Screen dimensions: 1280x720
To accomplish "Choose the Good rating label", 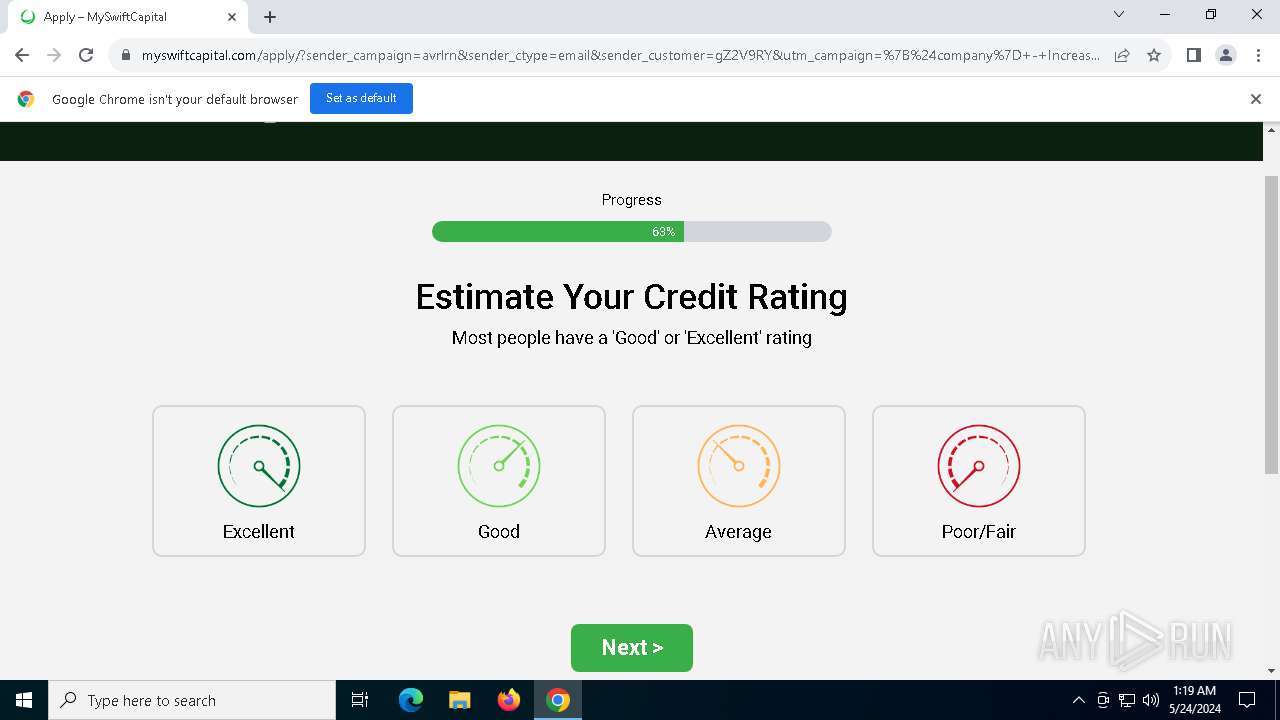I will [499, 532].
